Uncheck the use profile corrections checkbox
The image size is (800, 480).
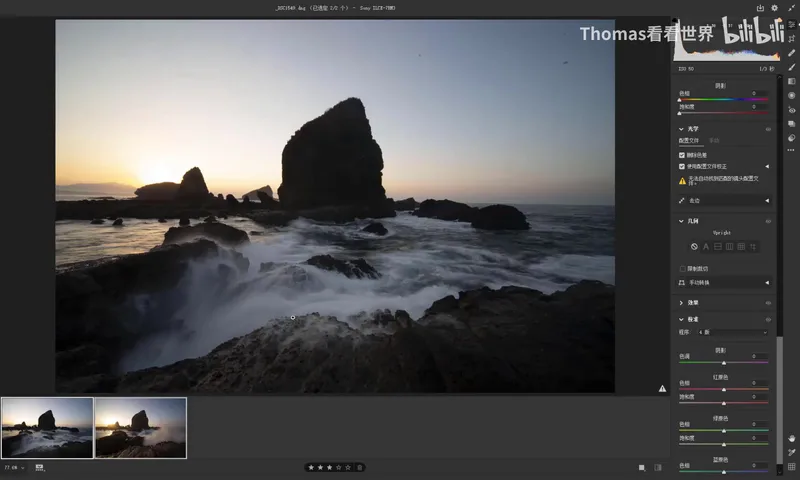682,166
